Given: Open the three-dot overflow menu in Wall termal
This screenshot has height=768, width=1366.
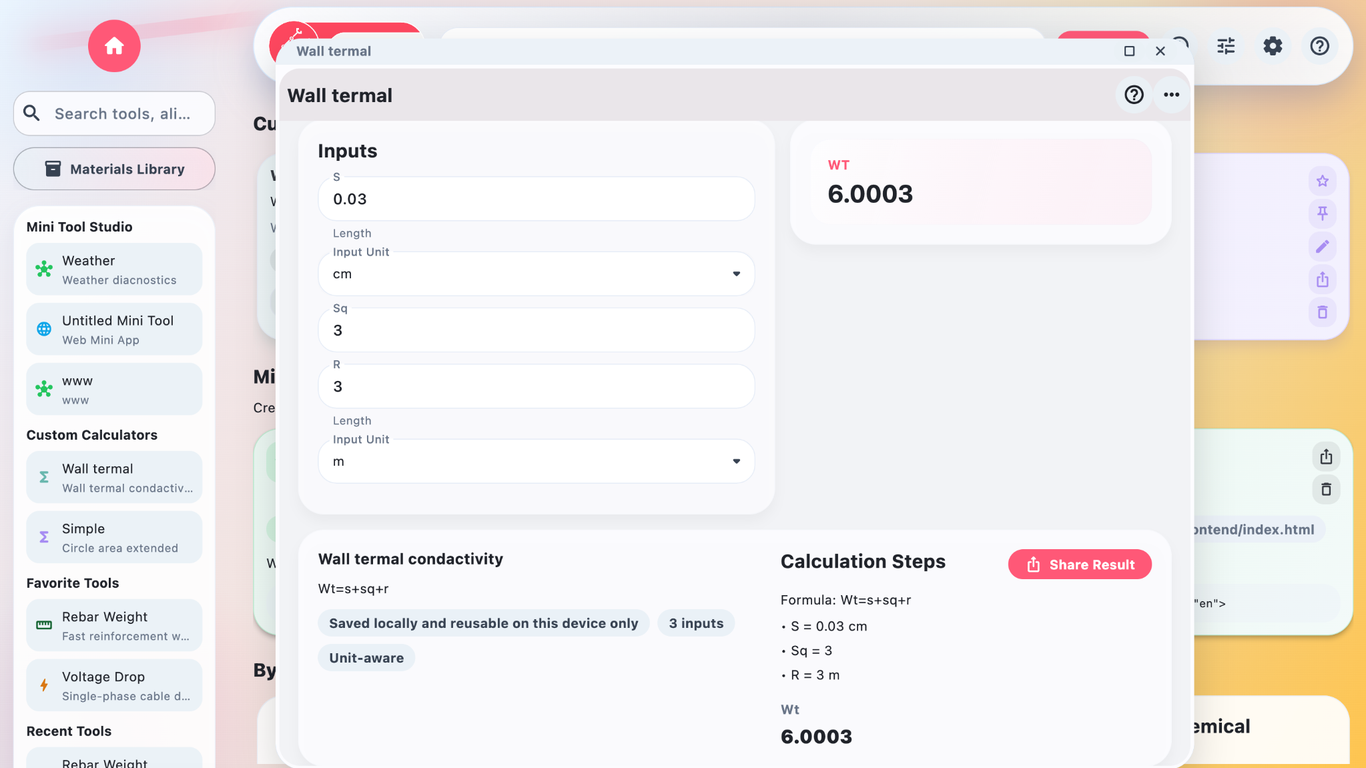Looking at the screenshot, I should point(1171,94).
